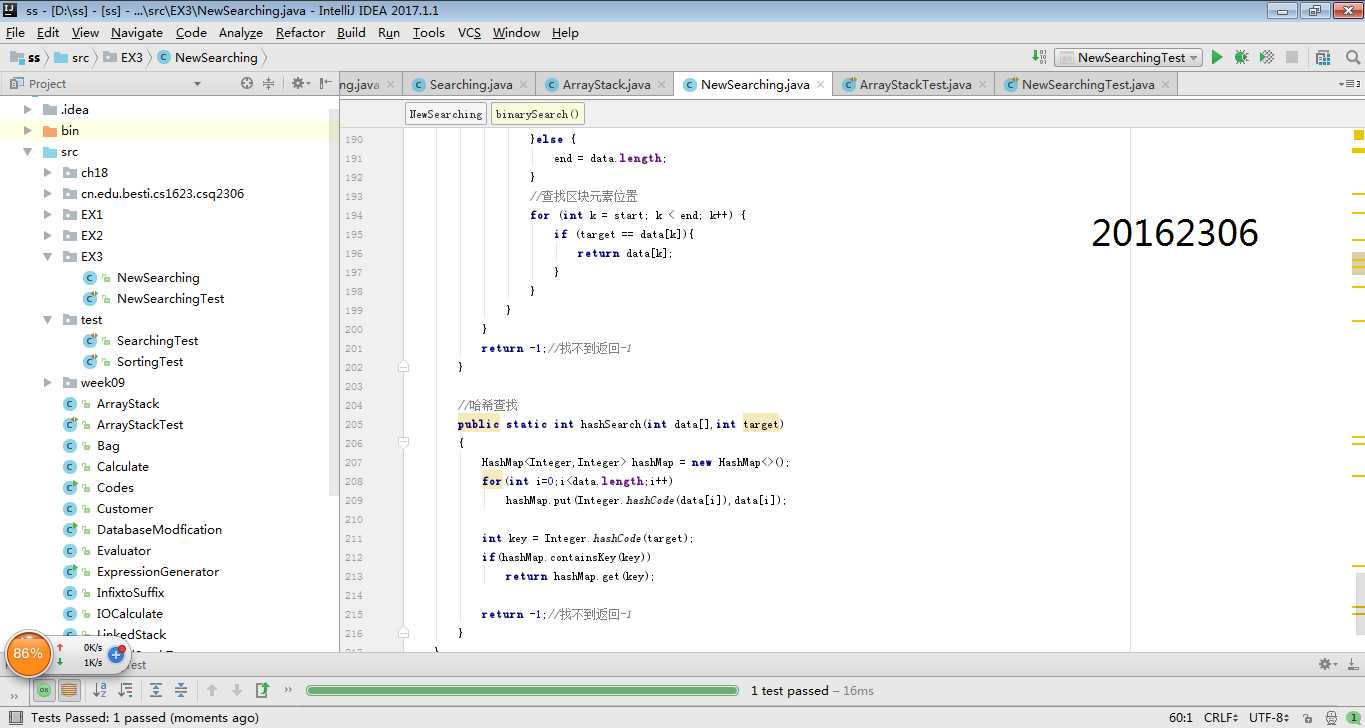The height and width of the screenshot is (728, 1365).
Task: Open Run panel settings gear
Action: 1327,664
